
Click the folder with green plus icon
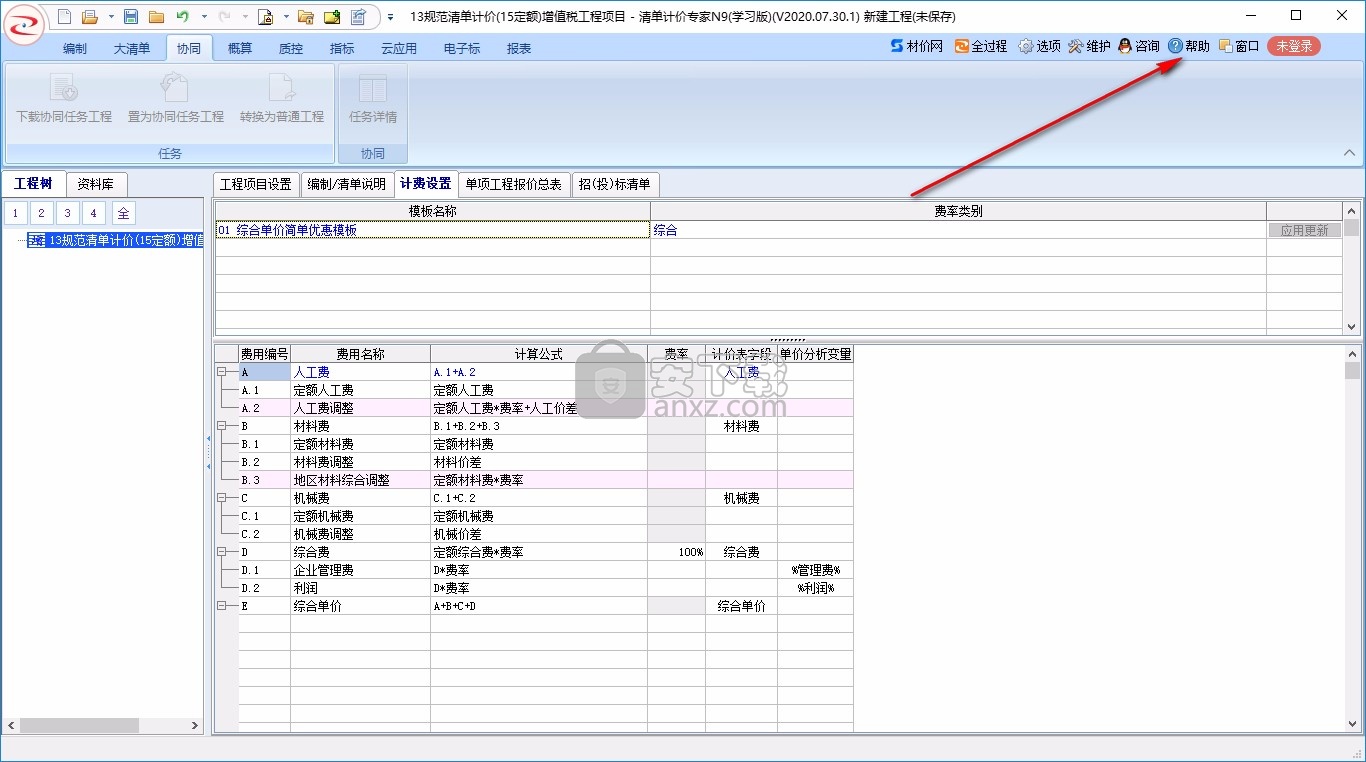(332, 16)
